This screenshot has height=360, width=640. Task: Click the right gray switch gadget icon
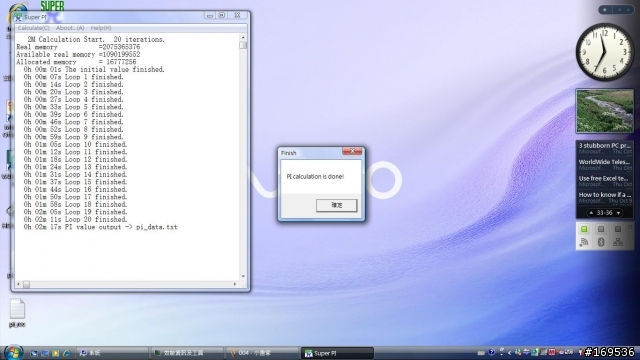pyautogui.click(x=618, y=229)
